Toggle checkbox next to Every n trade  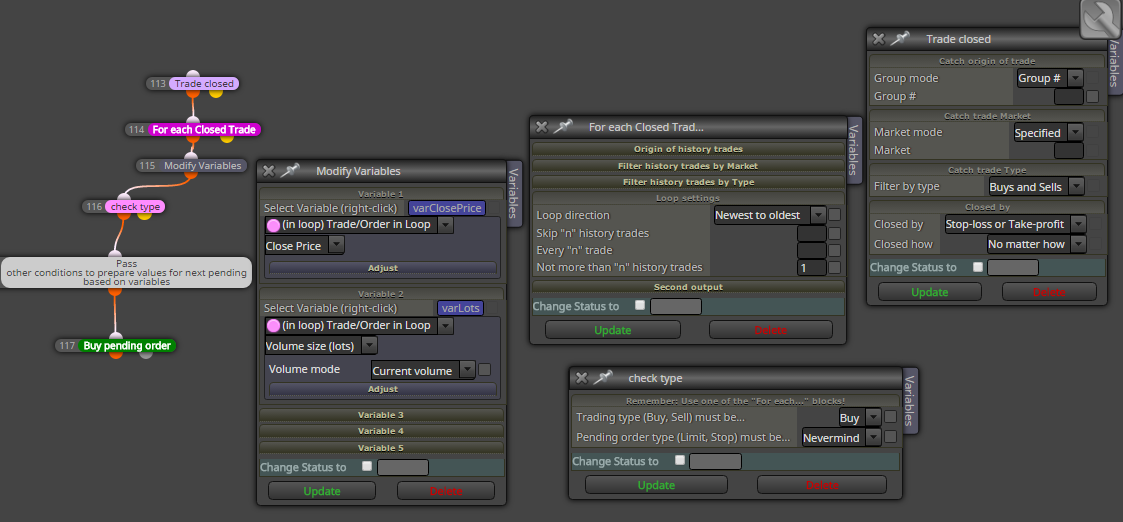click(x=834, y=251)
